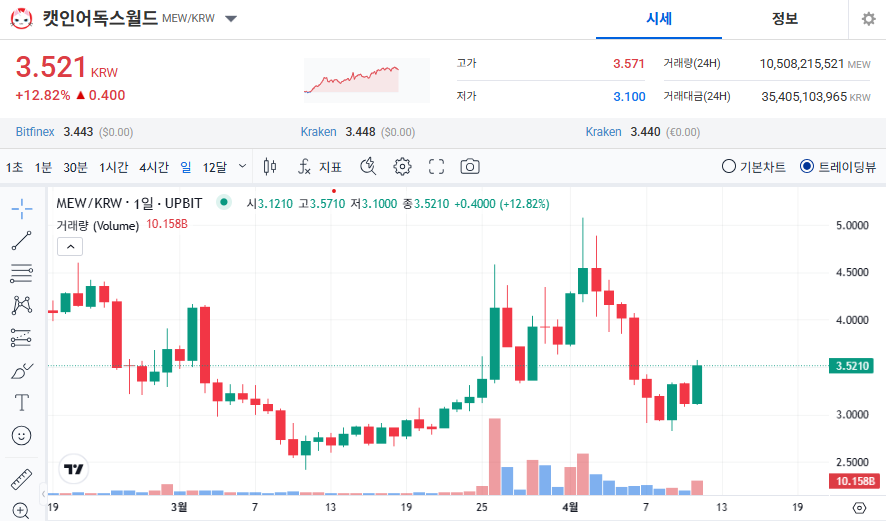Click the 캣인어독스월드 coin name
The width and height of the screenshot is (886, 521).
pos(100,18)
